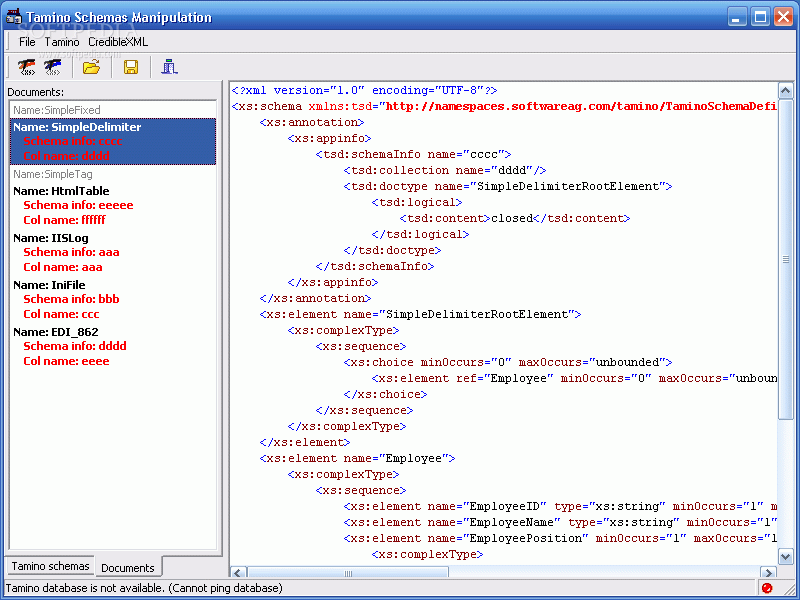Click the status bar database message
Viewport: 800px width, 600px height.
click(144, 588)
